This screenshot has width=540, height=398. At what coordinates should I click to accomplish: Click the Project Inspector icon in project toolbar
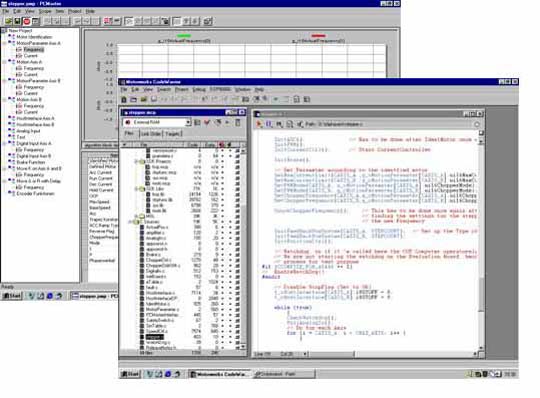point(238,123)
